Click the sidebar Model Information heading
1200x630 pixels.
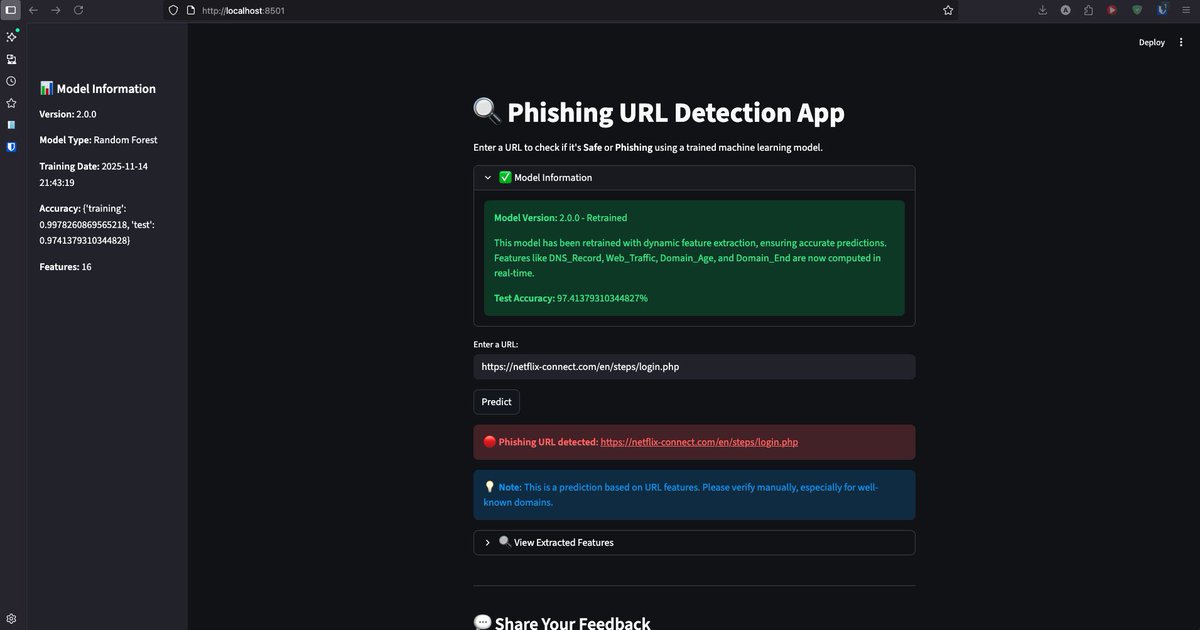click(98, 89)
